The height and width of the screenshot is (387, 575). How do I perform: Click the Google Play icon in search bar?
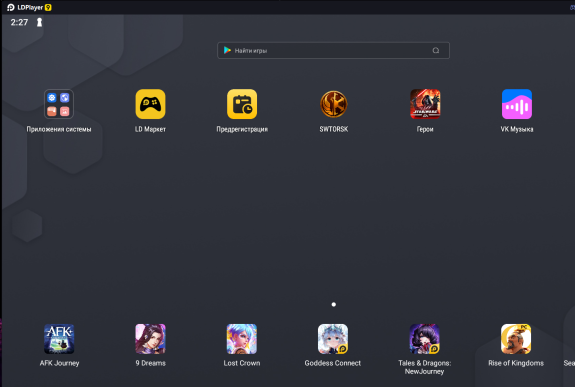click(x=227, y=50)
